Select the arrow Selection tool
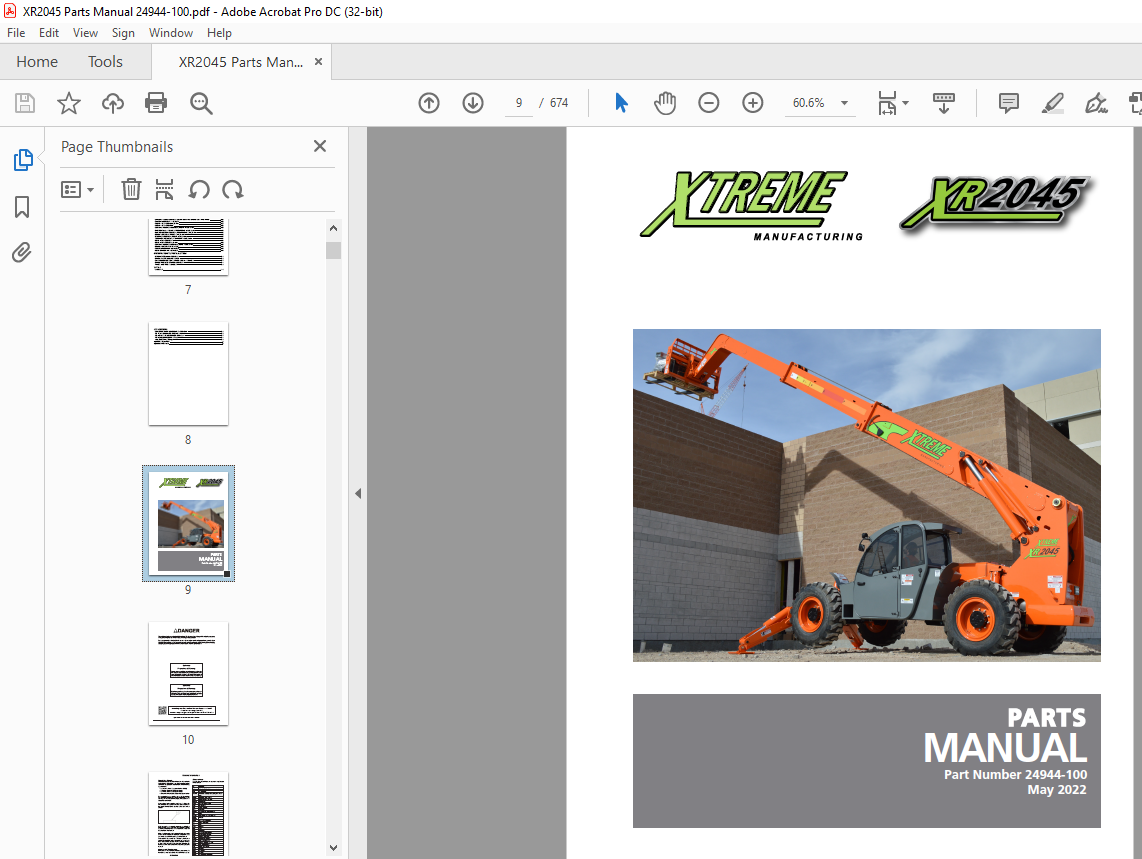 click(x=621, y=103)
